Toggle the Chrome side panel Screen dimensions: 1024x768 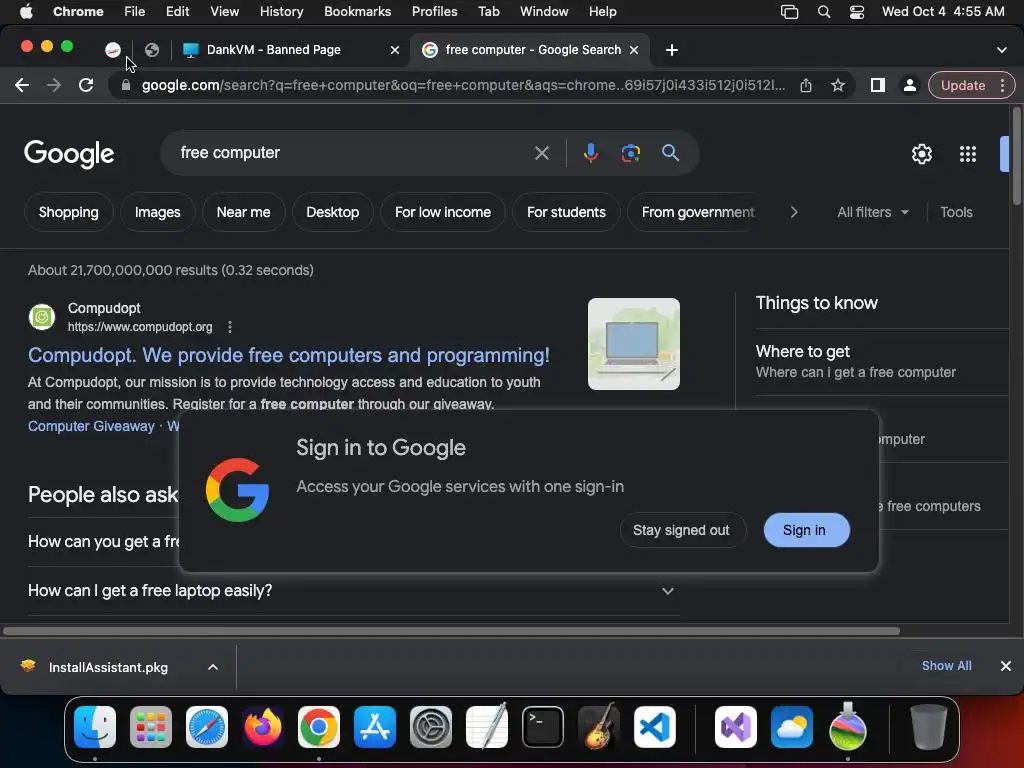click(x=878, y=86)
